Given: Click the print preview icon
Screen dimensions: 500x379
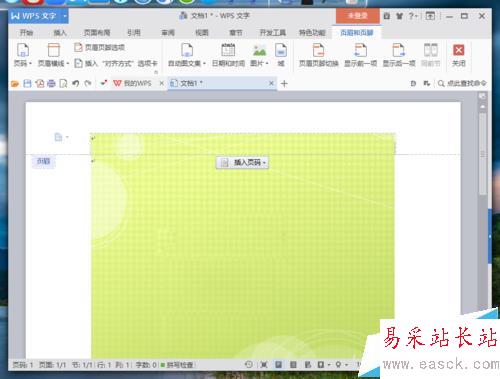Looking at the screenshot, I should (x=63, y=83).
